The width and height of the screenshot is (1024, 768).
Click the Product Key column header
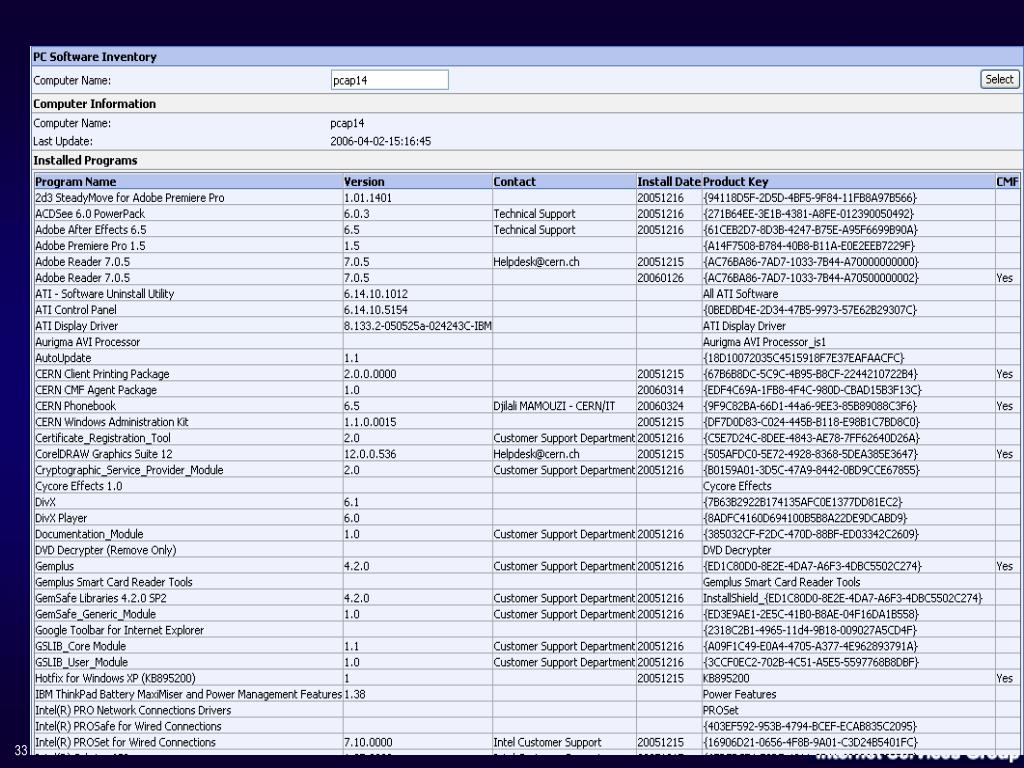(735, 182)
